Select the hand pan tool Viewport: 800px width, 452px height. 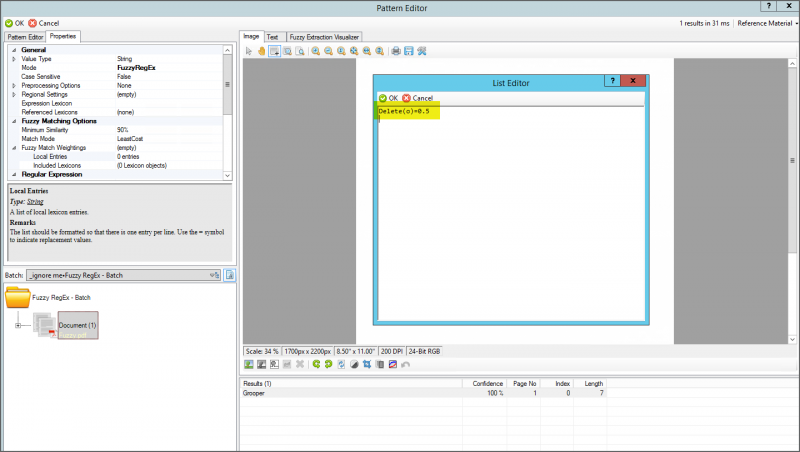(x=262, y=51)
